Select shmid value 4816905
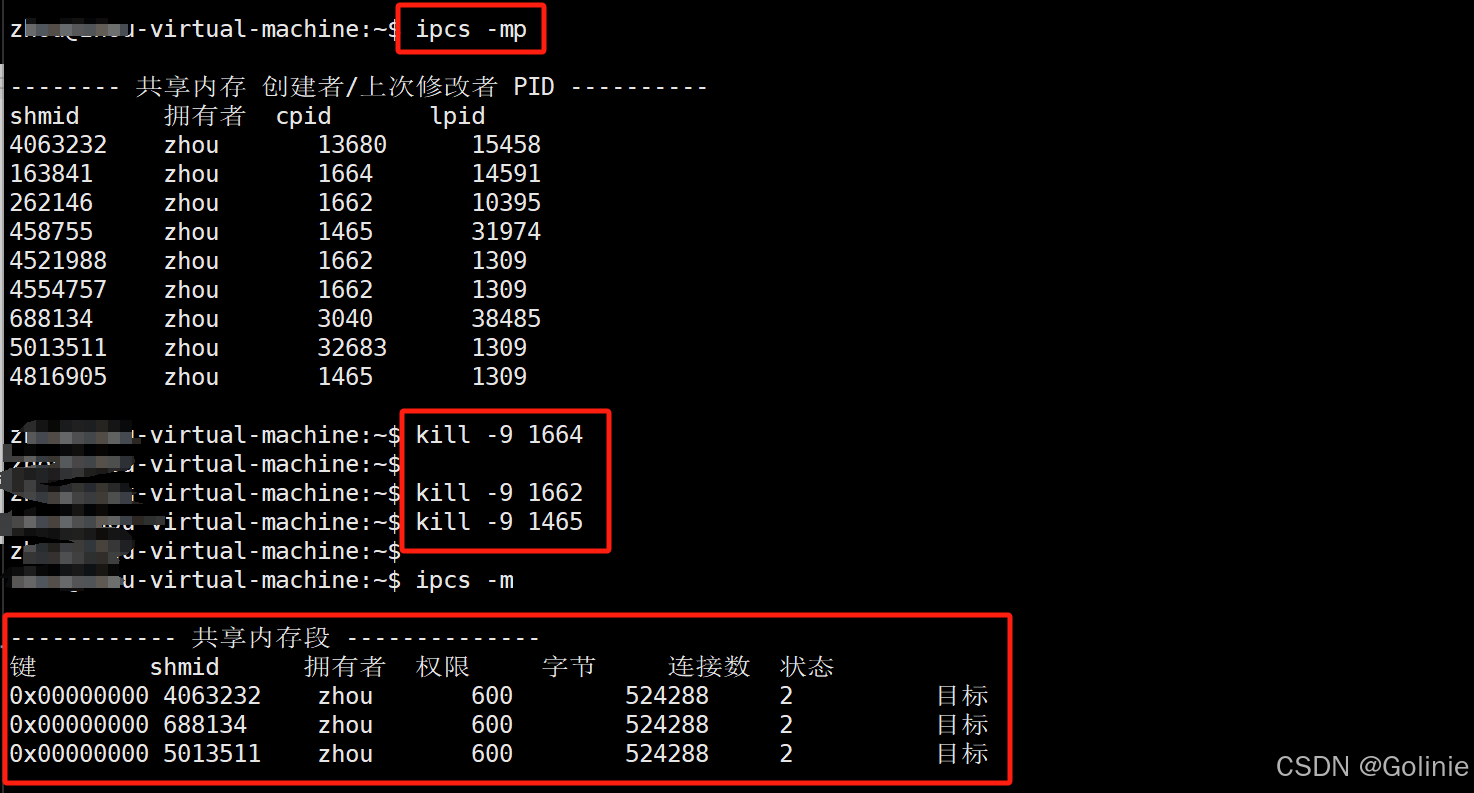Image resolution: width=1474 pixels, height=793 pixels. click(x=58, y=377)
